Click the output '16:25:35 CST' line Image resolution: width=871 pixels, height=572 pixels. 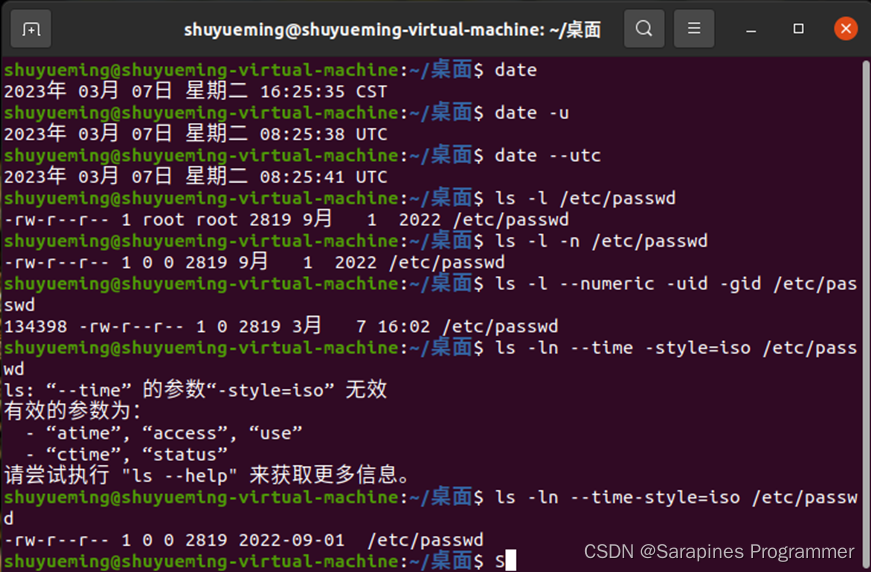[196, 91]
